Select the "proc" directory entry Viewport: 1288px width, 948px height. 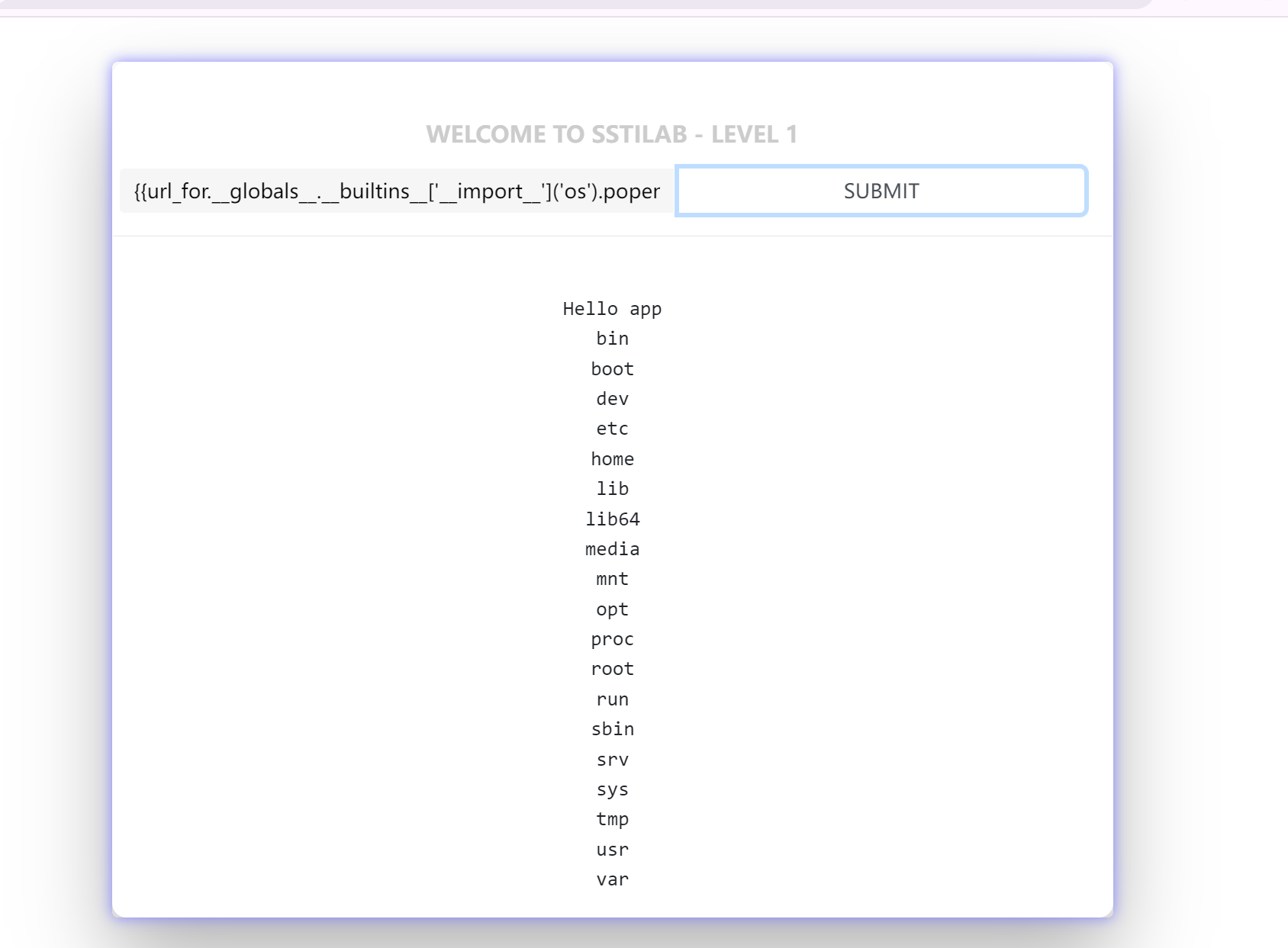point(612,639)
